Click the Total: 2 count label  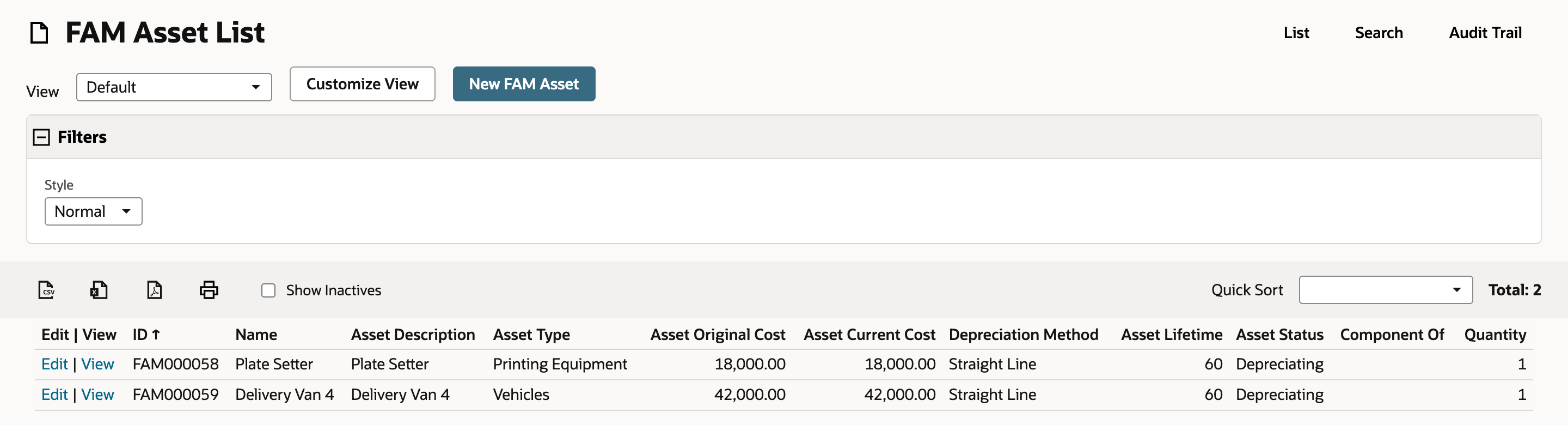tap(1515, 290)
